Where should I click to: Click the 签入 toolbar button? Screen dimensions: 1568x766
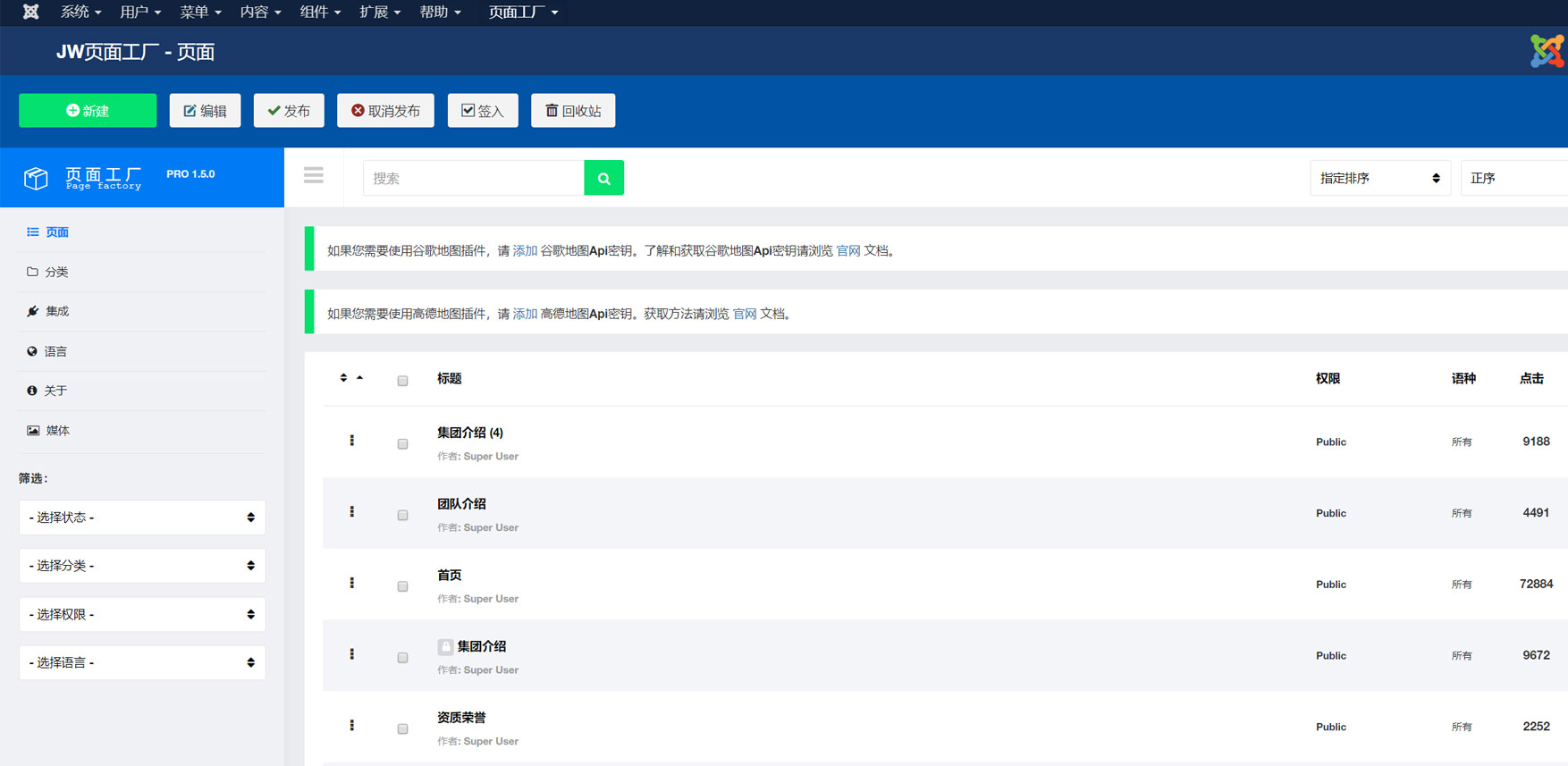click(x=483, y=111)
